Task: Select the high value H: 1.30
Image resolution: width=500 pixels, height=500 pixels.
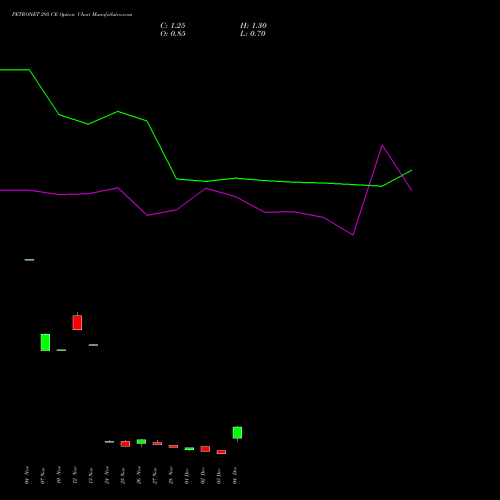Action: point(253,26)
